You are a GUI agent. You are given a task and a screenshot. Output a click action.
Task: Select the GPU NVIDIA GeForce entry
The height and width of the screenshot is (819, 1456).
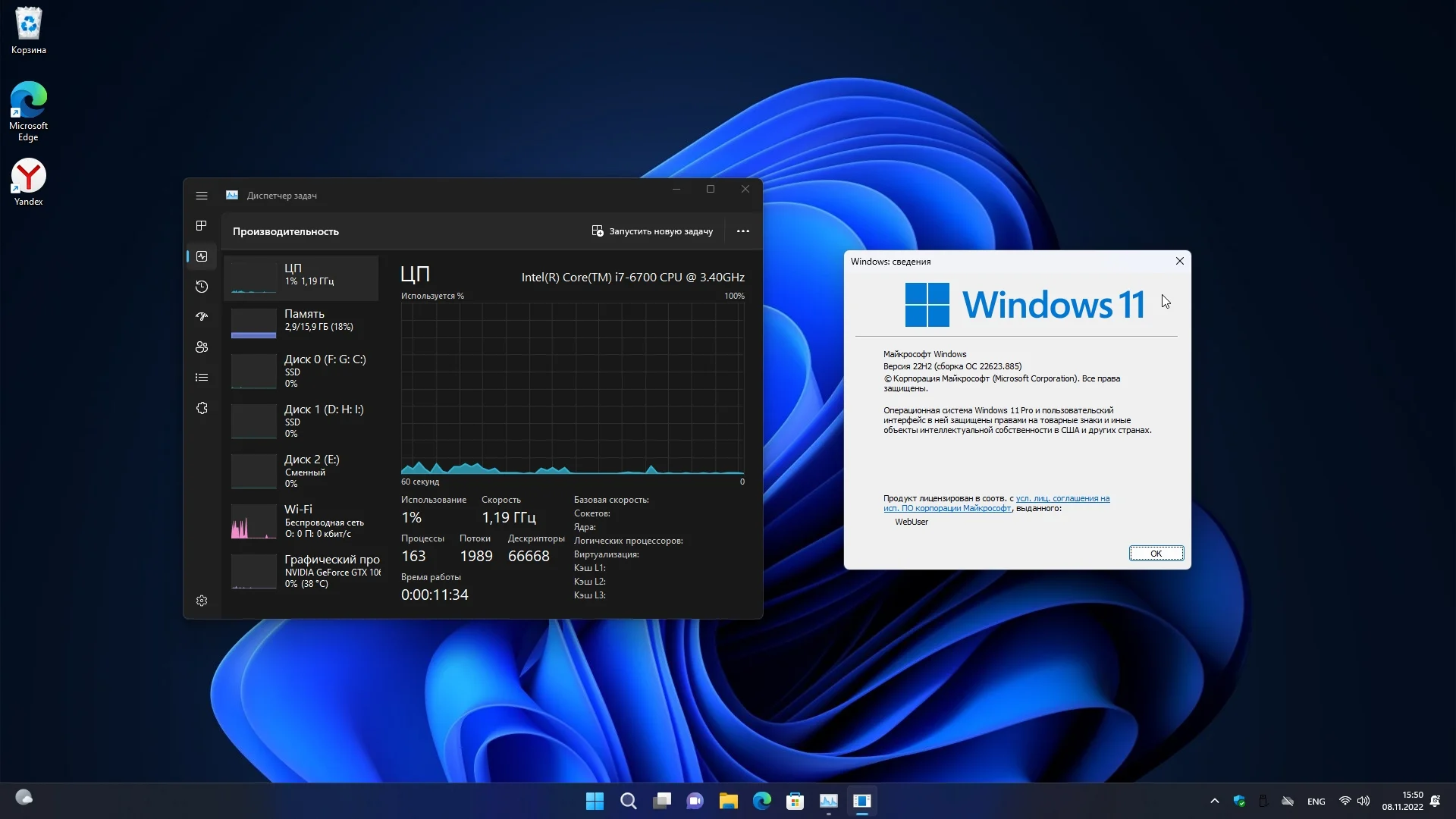coord(302,572)
